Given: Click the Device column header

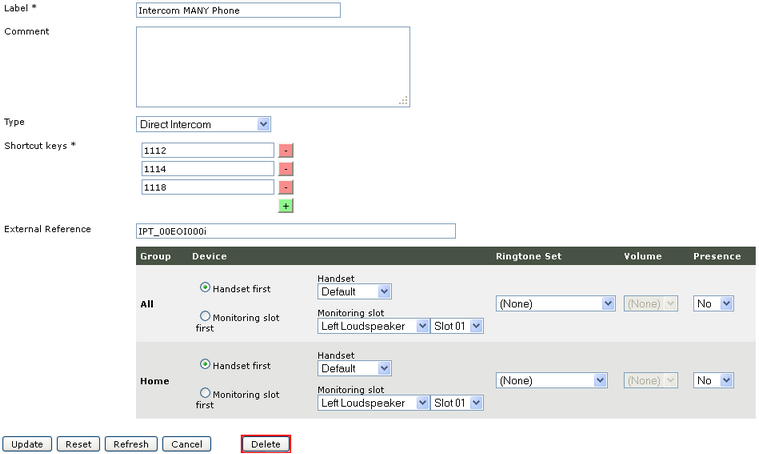Looking at the screenshot, I should pyautogui.click(x=209, y=257).
